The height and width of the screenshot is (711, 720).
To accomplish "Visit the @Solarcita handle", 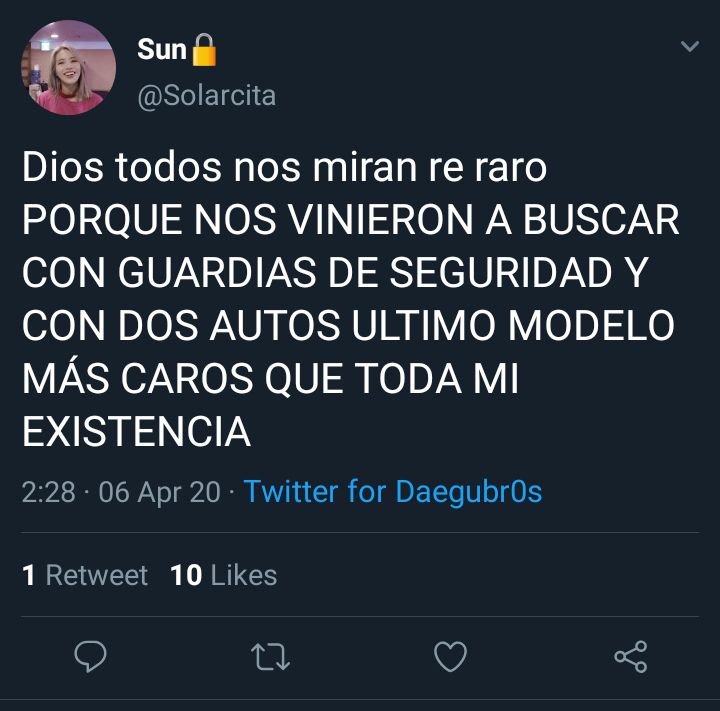I will pos(207,96).
